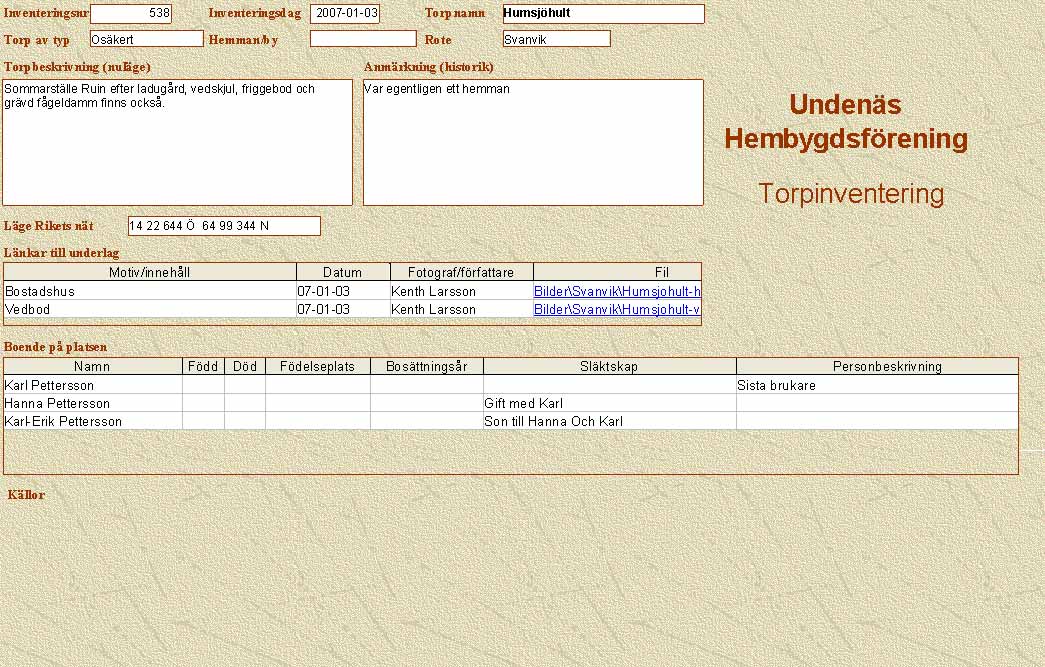Open the Vedbod image file link
Screen dimensions: 1045x667
(616, 309)
